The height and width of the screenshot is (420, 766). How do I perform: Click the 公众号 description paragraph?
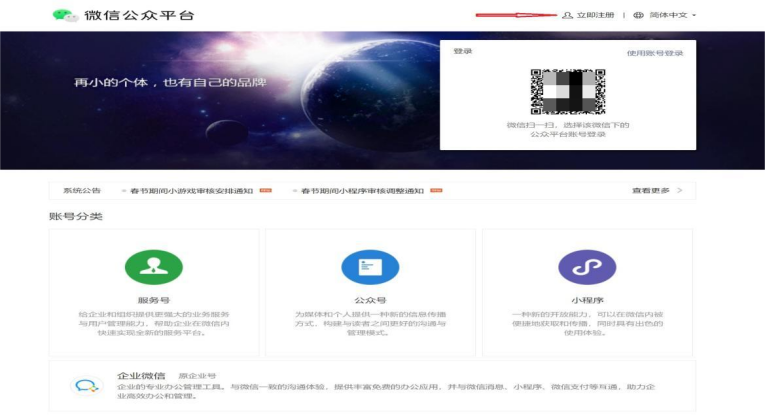click(370, 323)
